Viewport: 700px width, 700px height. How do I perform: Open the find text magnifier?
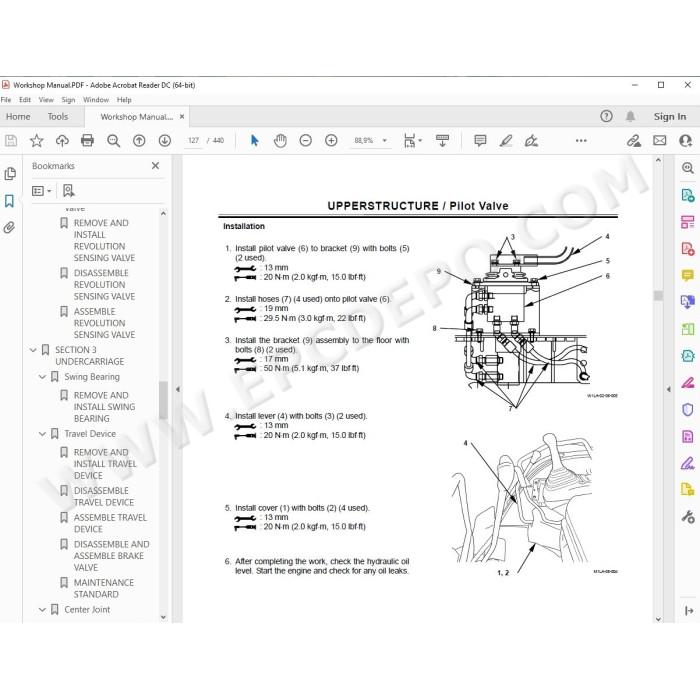pyautogui.click(x=113, y=141)
